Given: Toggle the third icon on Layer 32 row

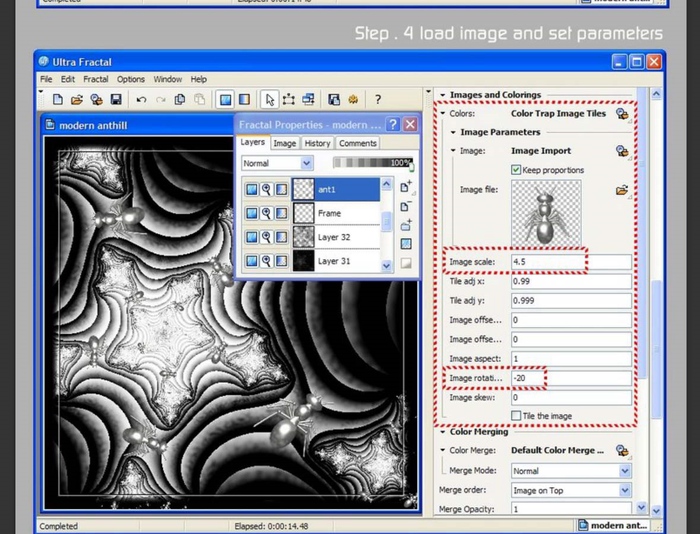Looking at the screenshot, I should (281, 237).
